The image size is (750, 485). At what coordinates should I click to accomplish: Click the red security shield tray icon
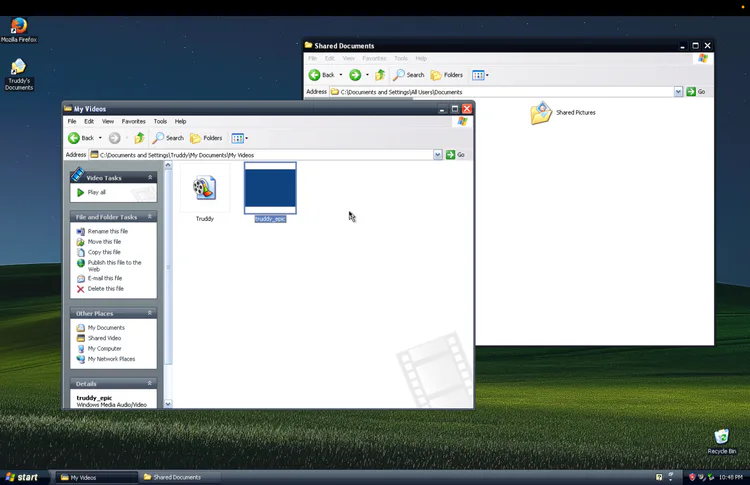click(692, 477)
